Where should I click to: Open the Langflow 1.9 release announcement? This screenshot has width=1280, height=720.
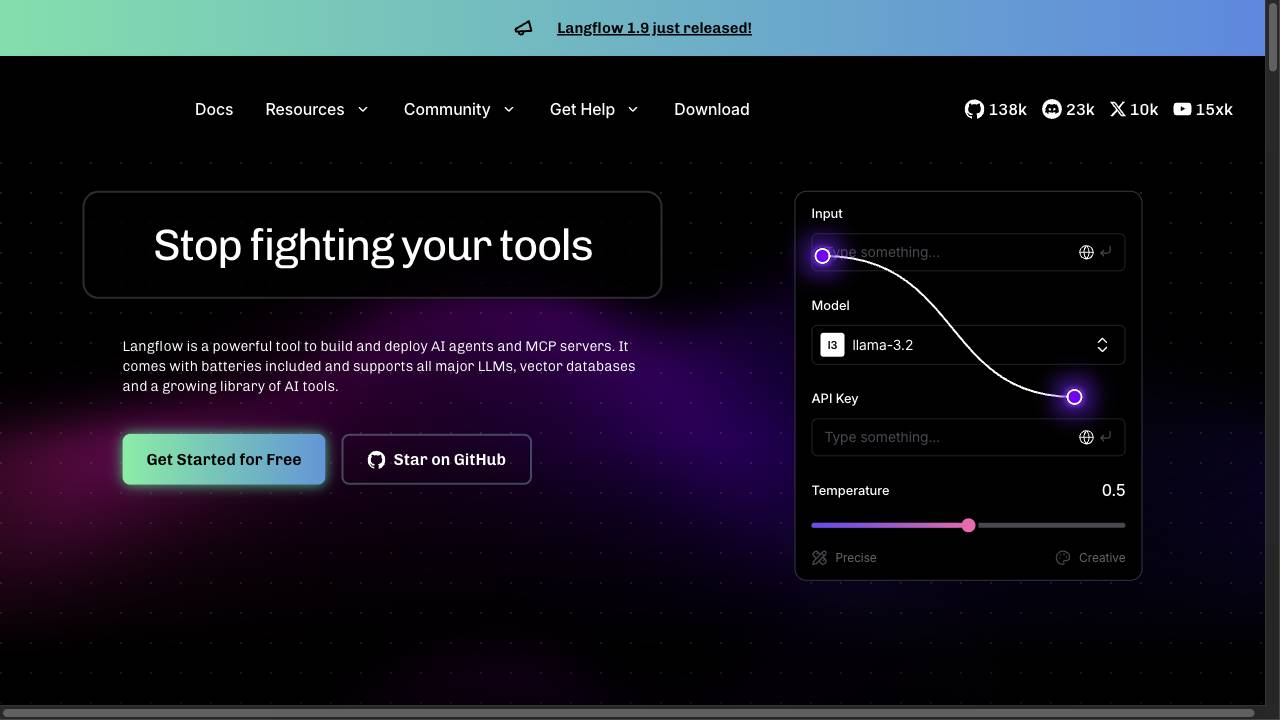tap(654, 28)
